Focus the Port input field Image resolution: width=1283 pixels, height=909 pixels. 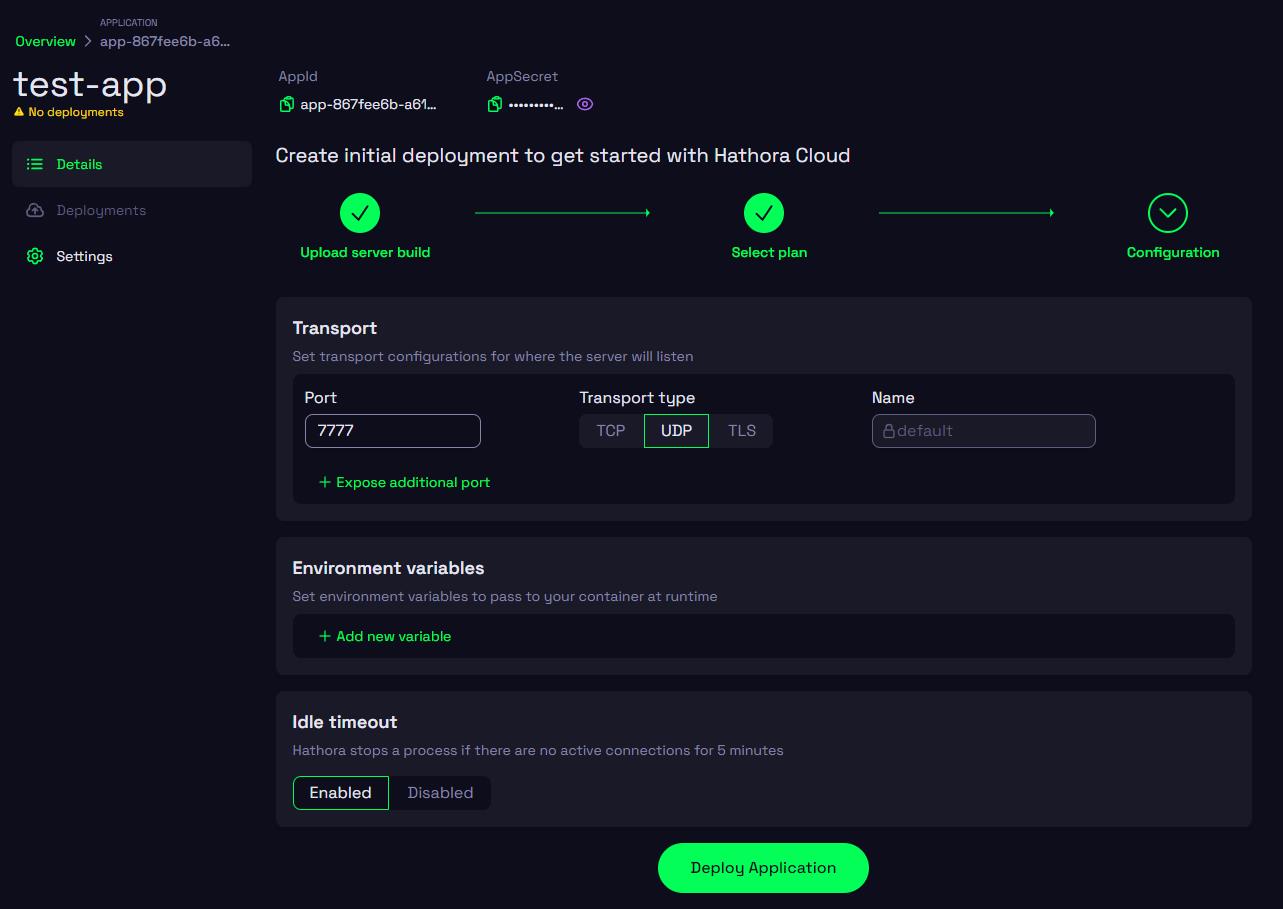[393, 431]
